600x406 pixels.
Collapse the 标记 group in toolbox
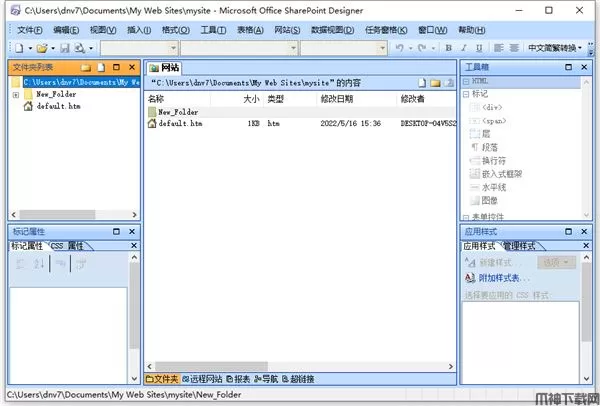(x=466, y=94)
